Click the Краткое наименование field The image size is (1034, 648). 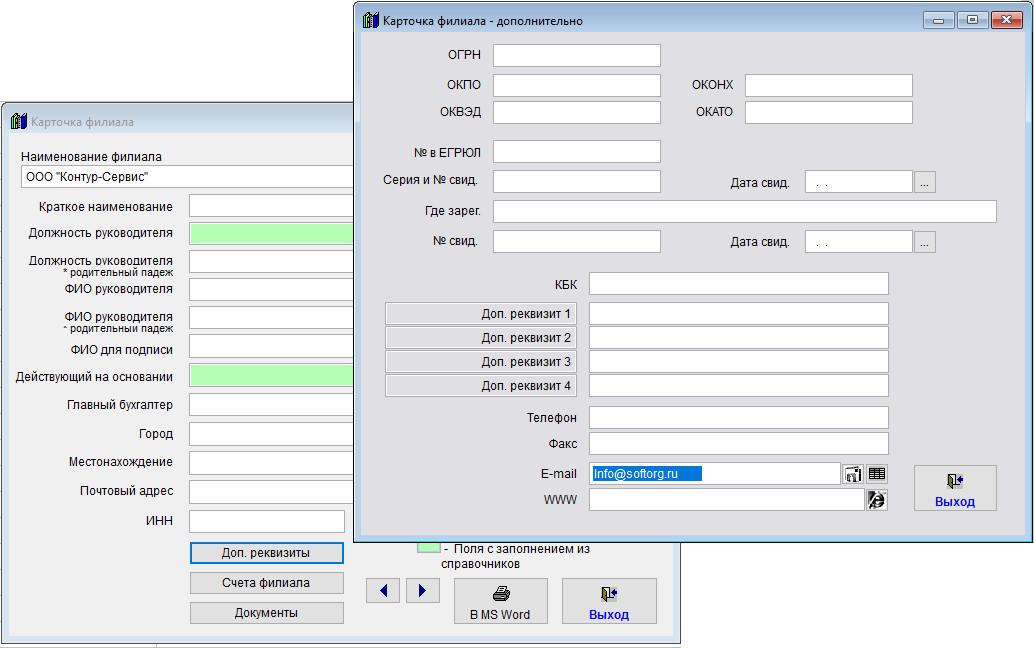pyautogui.click(x=272, y=206)
